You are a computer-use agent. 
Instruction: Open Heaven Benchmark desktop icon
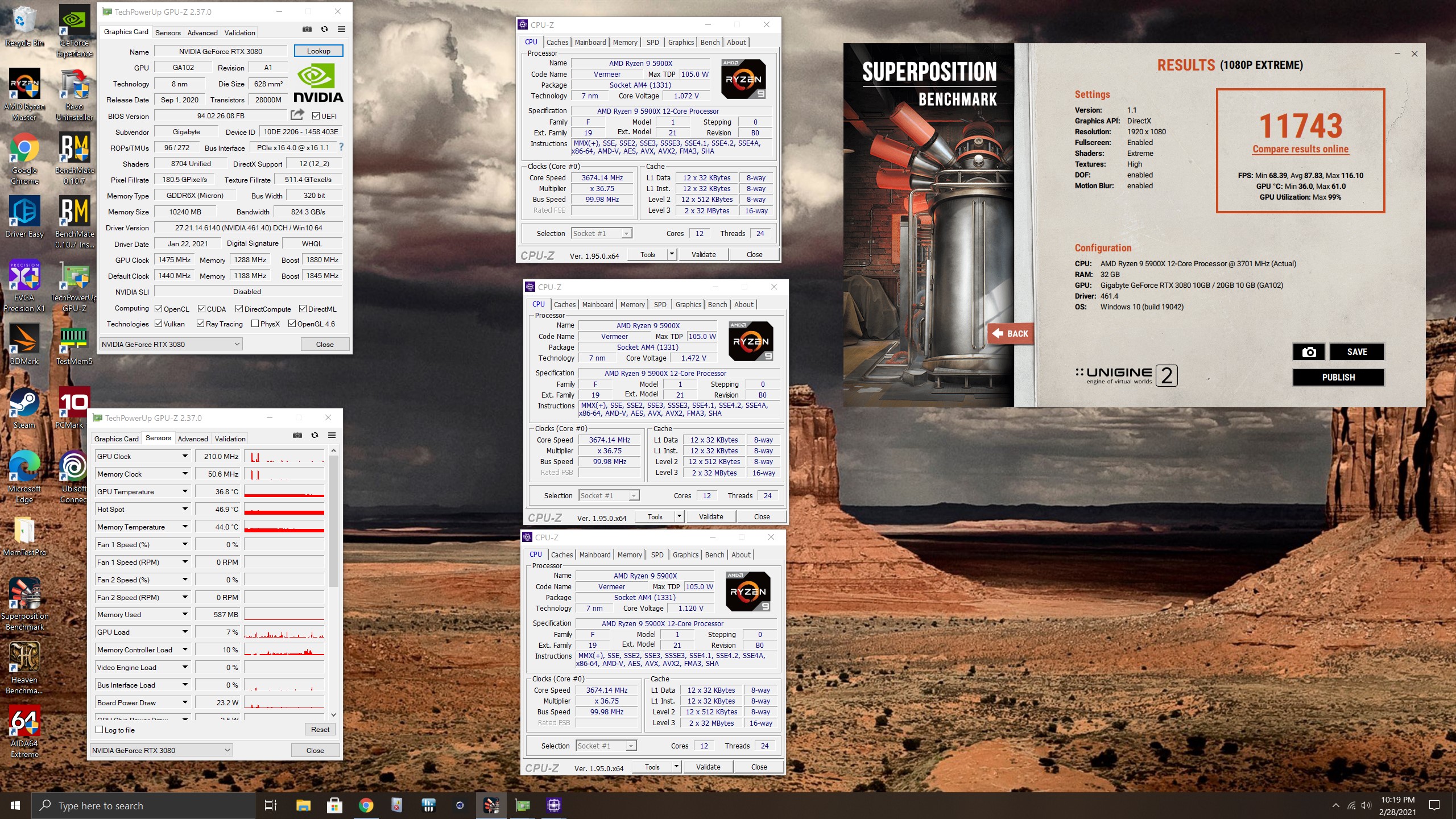click(x=24, y=668)
